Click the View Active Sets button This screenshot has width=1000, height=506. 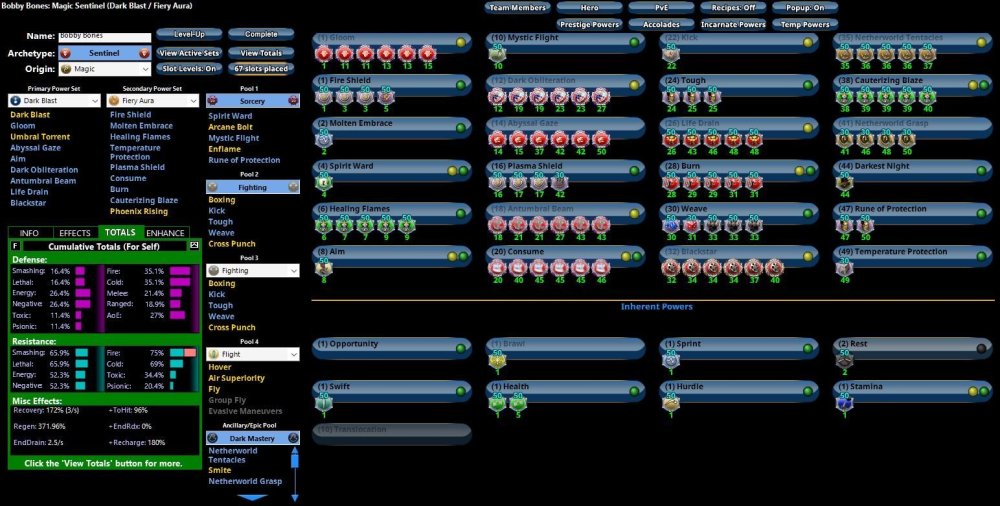coord(188,53)
